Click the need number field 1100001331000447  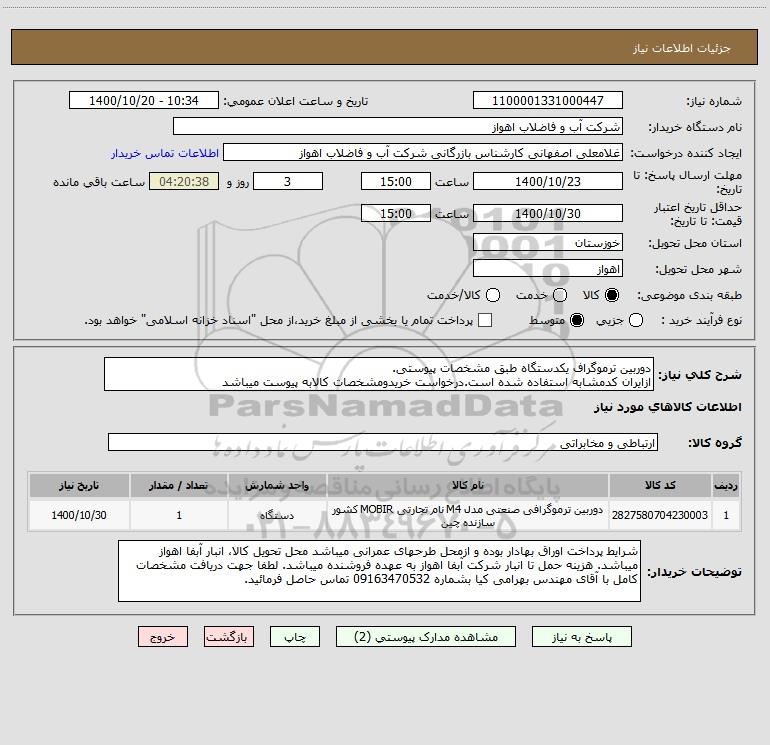point(548,101)
